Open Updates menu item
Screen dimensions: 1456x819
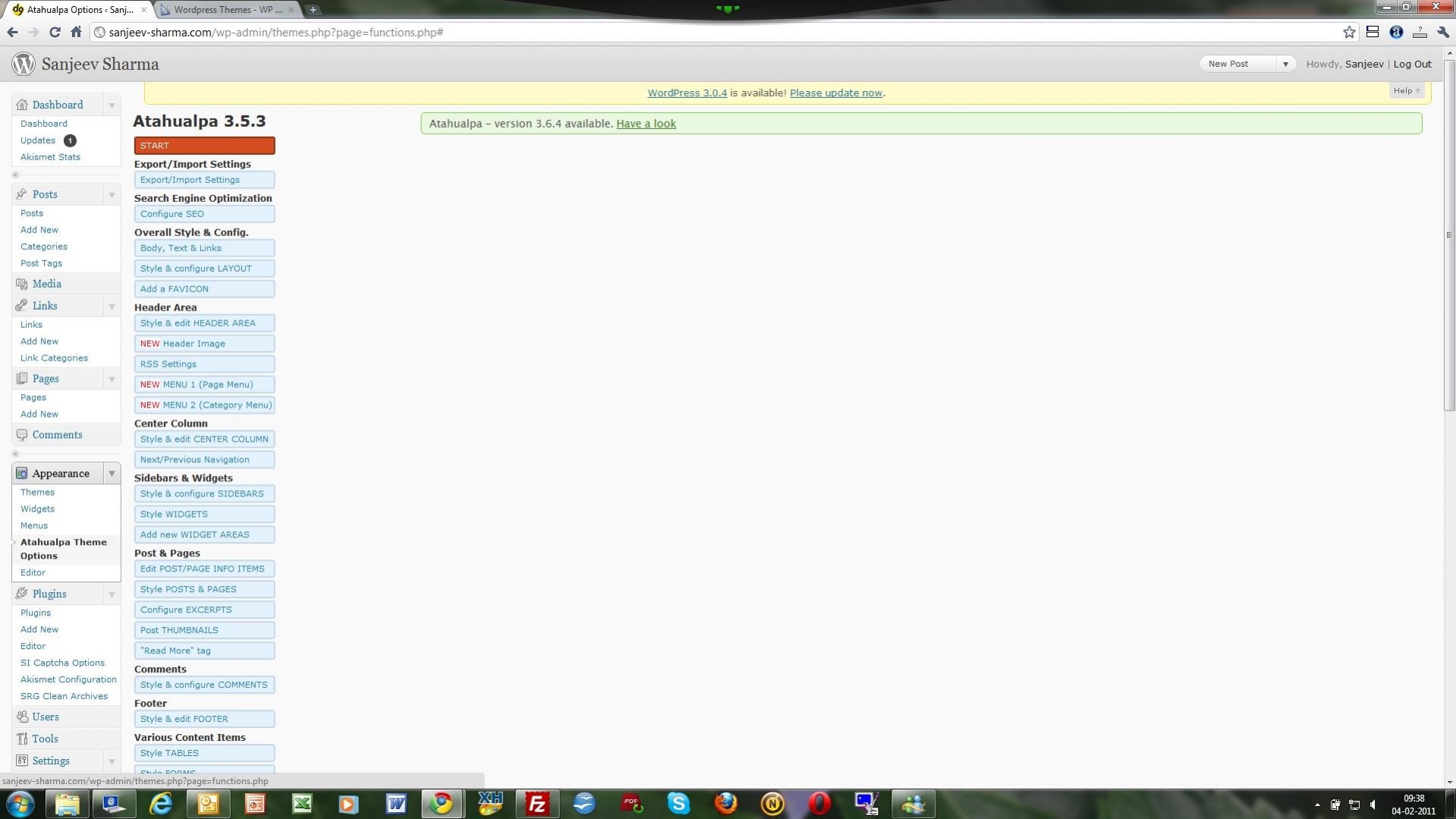(x=38, y=140)
